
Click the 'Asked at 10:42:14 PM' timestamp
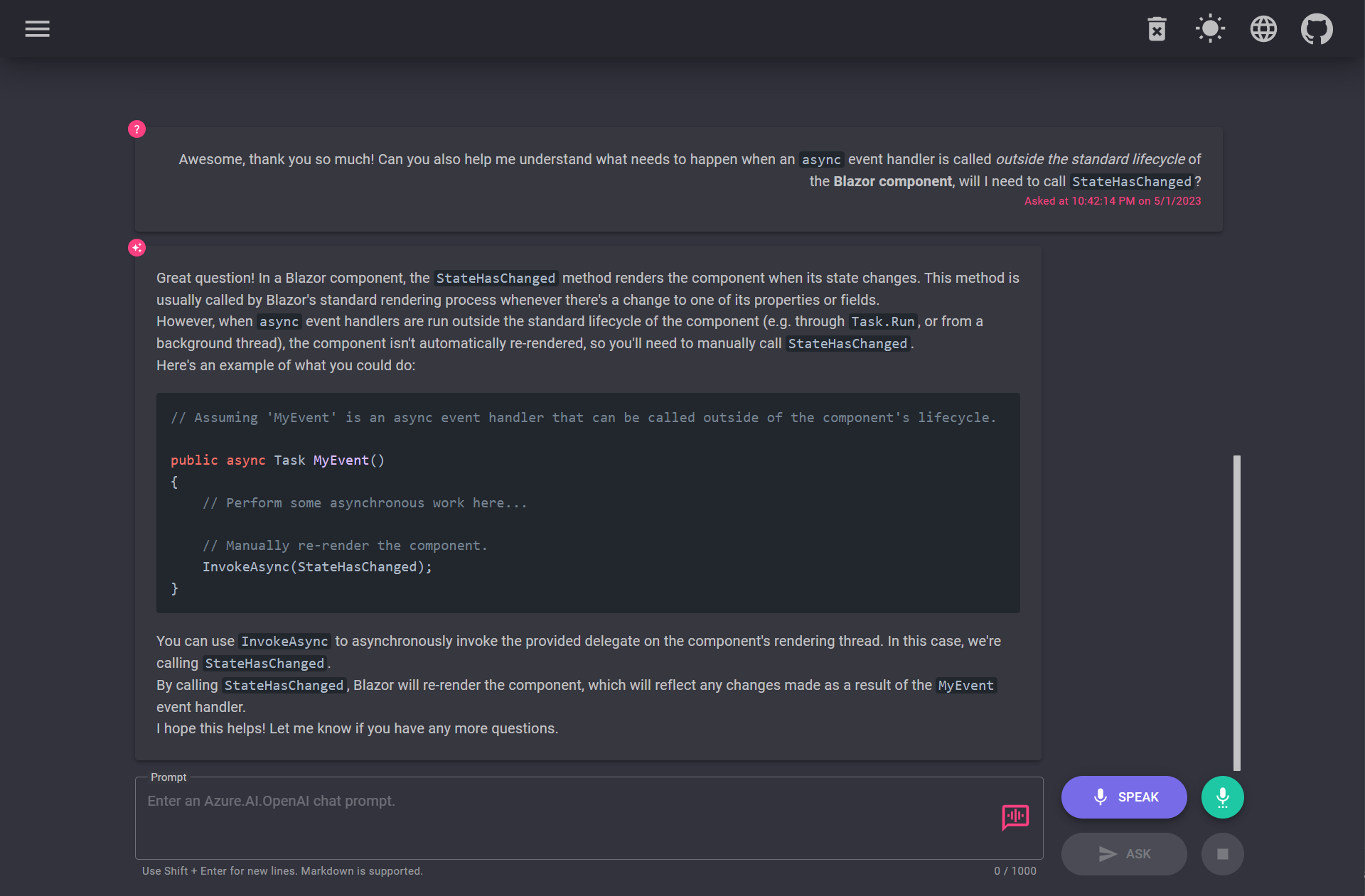(1112, 201)
